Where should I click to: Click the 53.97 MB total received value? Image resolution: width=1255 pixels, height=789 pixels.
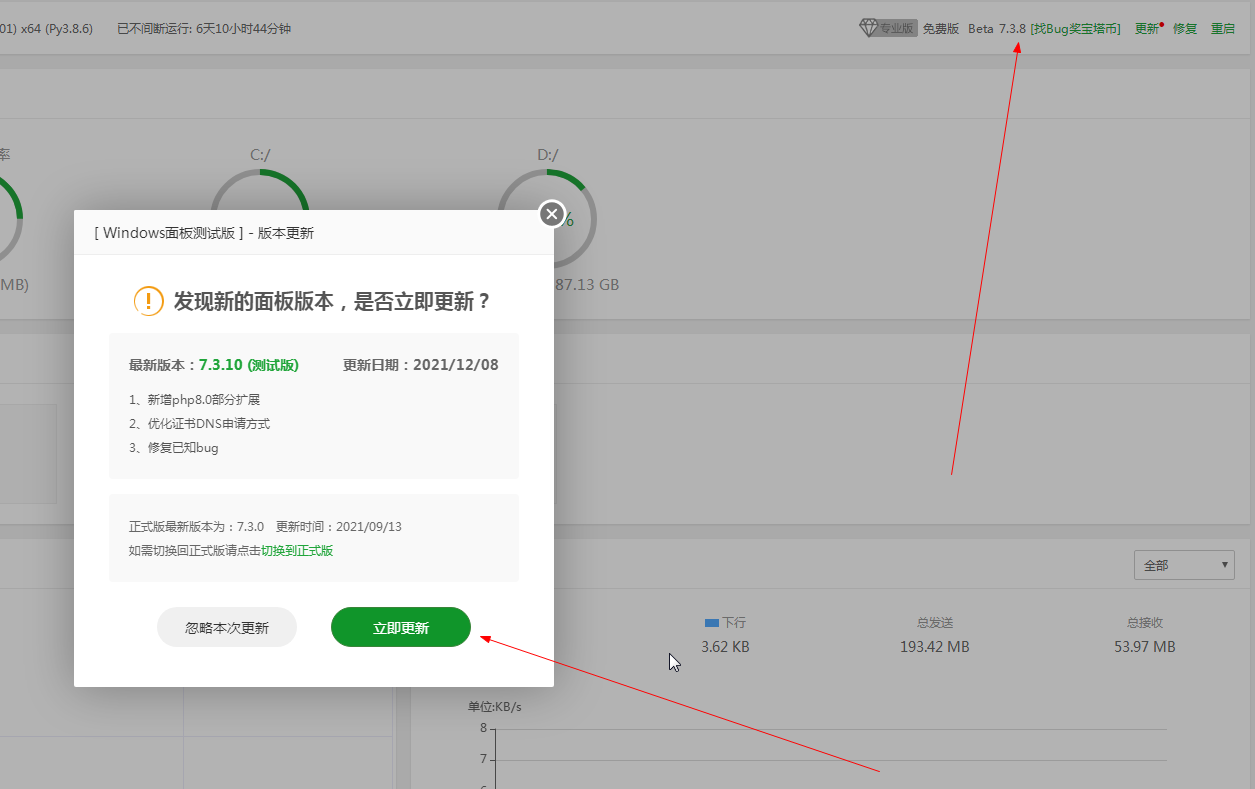coord(1145,647)
